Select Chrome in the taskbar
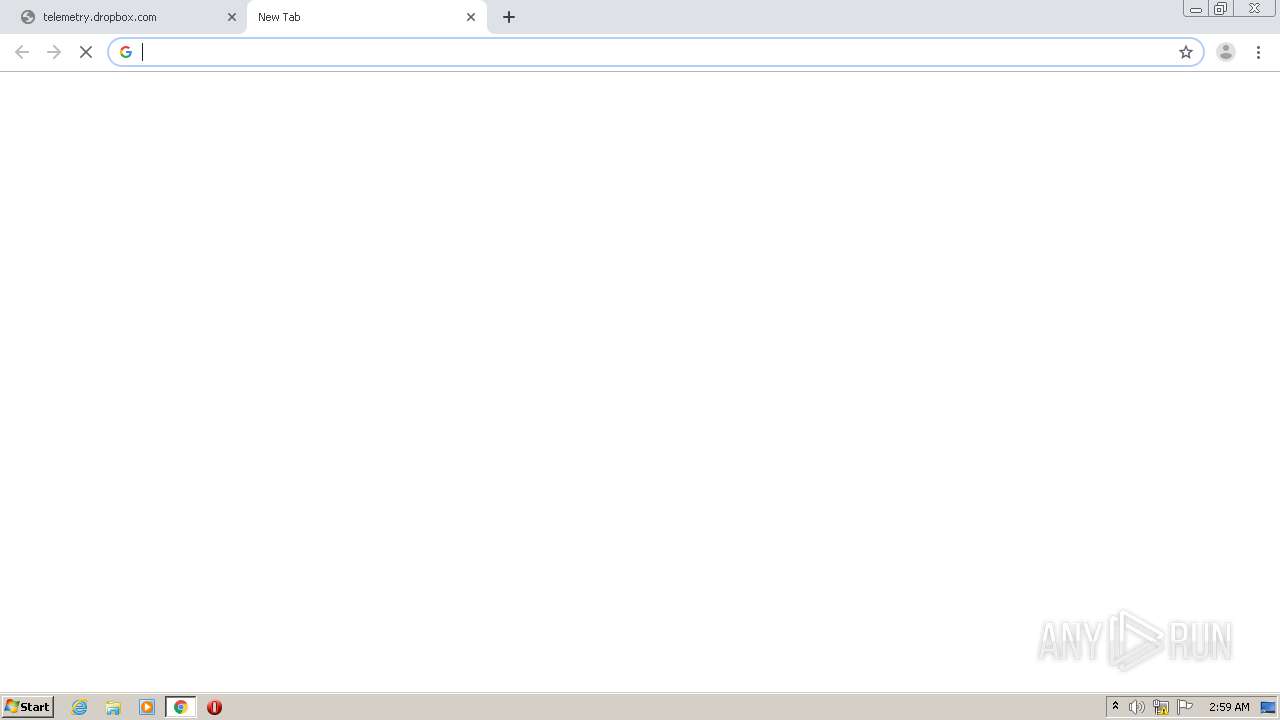This screenshot has width=1280, height=720. click(181, 707)
